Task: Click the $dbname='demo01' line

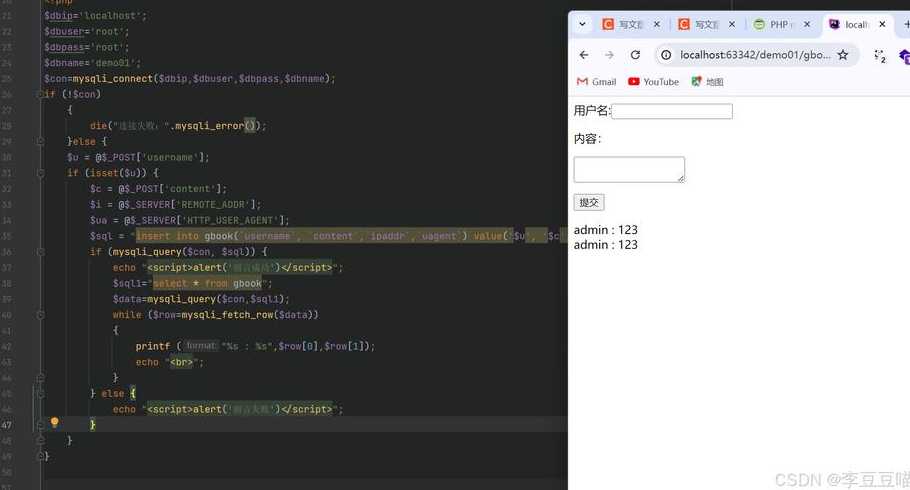Action: coord(92,63)
